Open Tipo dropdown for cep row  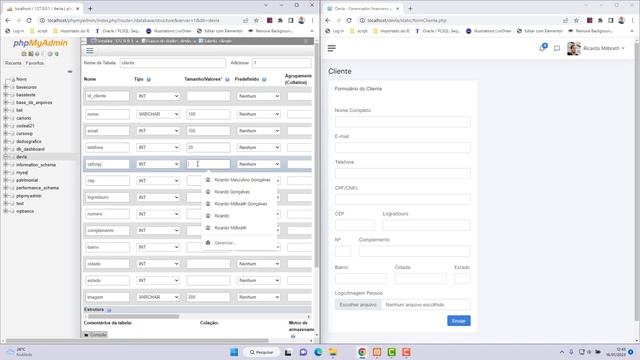(158, 180)
